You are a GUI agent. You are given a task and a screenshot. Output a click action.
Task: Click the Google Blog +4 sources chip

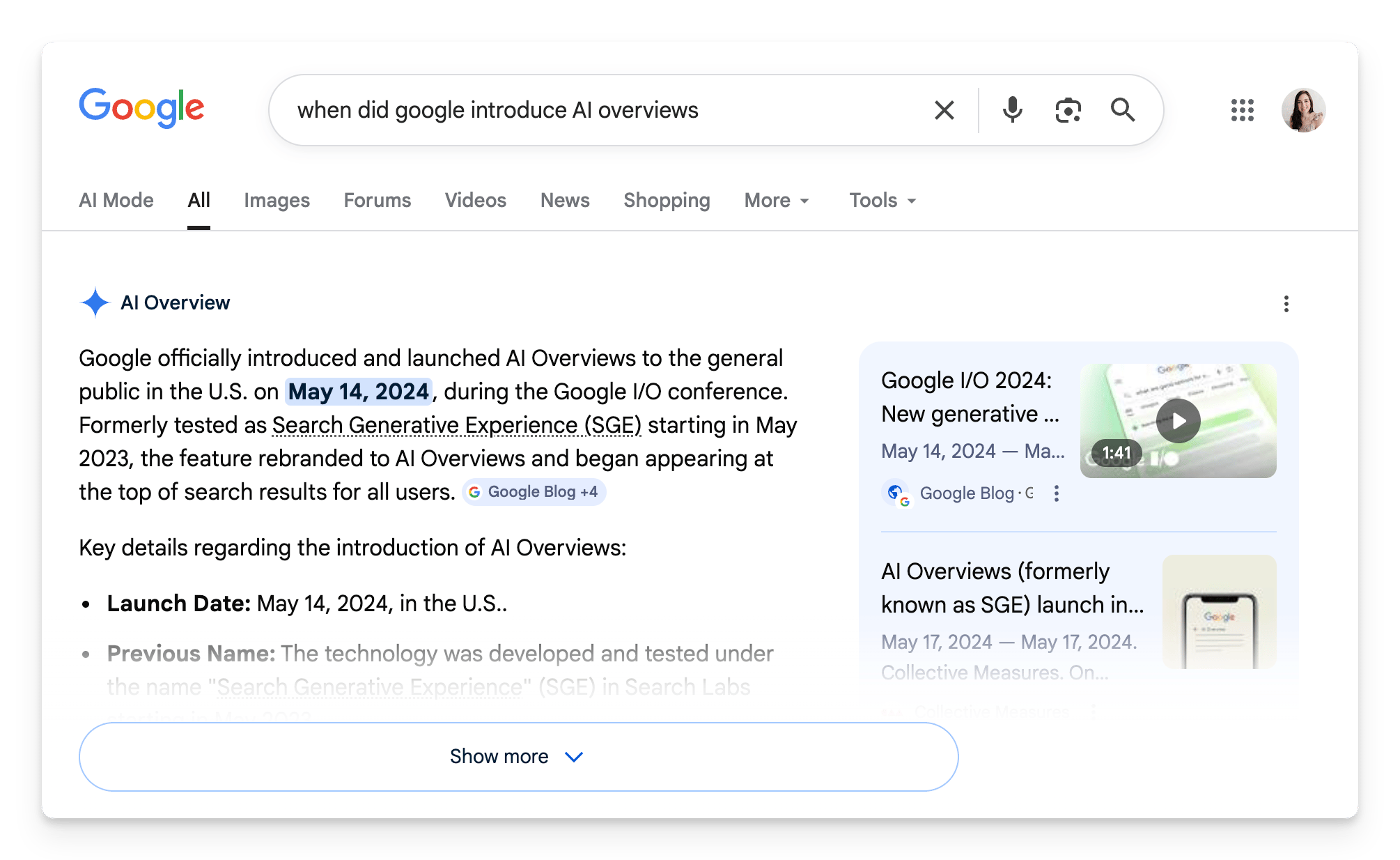[x=534, y=492]
